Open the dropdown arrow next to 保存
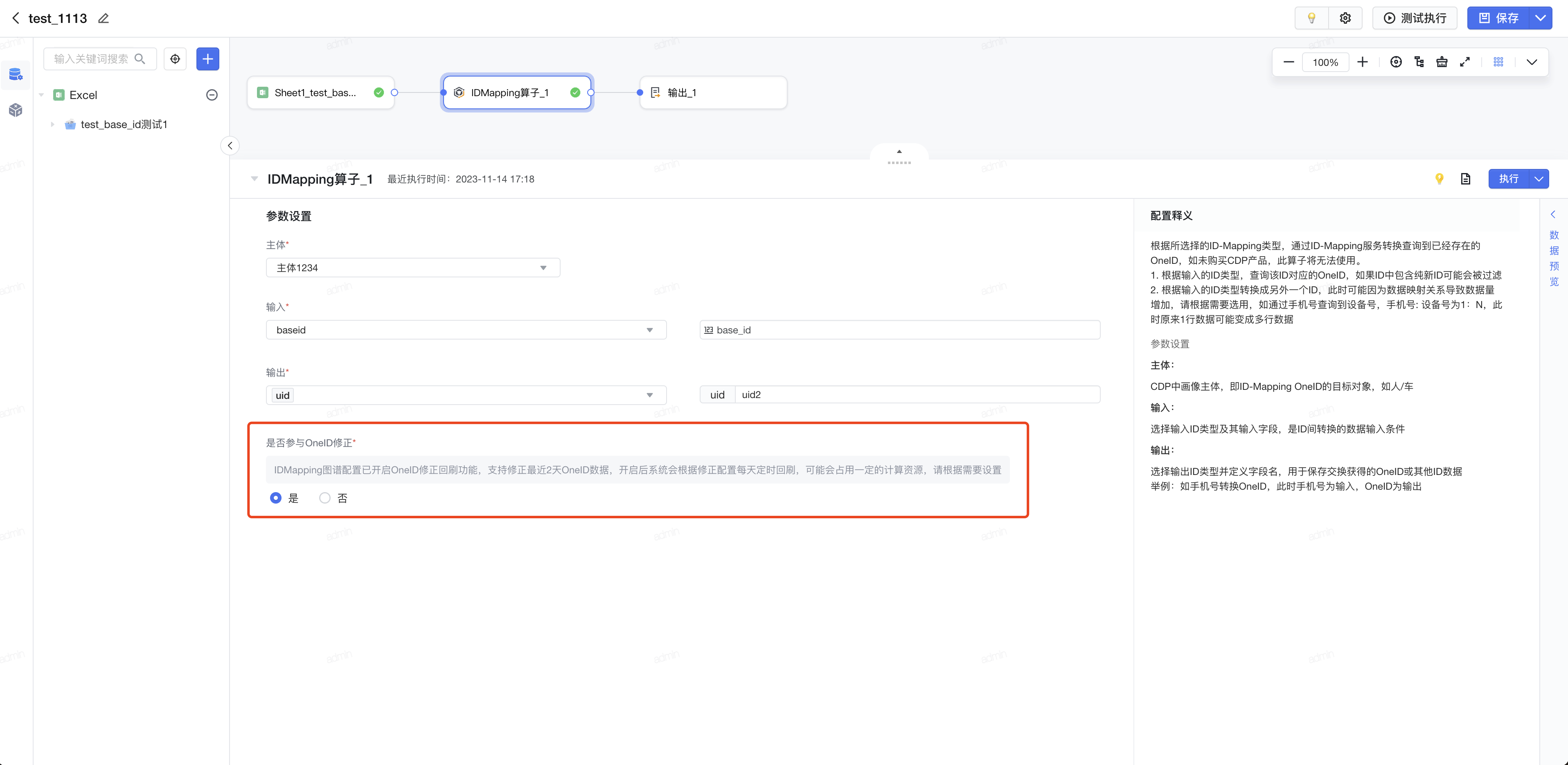This screenshot has height=765, width=1568. click(x=1541, y=18)
